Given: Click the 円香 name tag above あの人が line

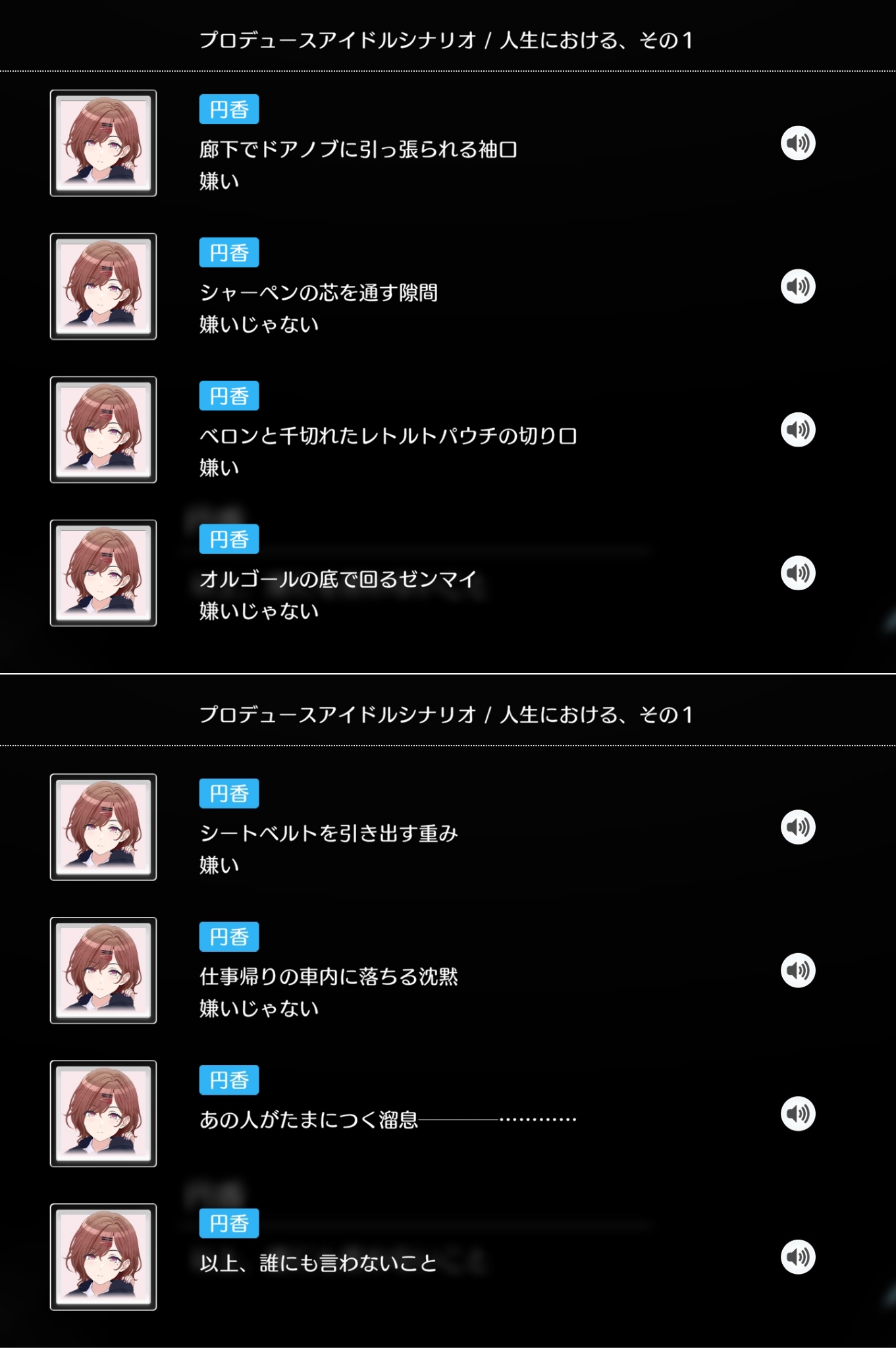Looking at the screenshot, I should pyautogui.click(x=229, y=1080).
